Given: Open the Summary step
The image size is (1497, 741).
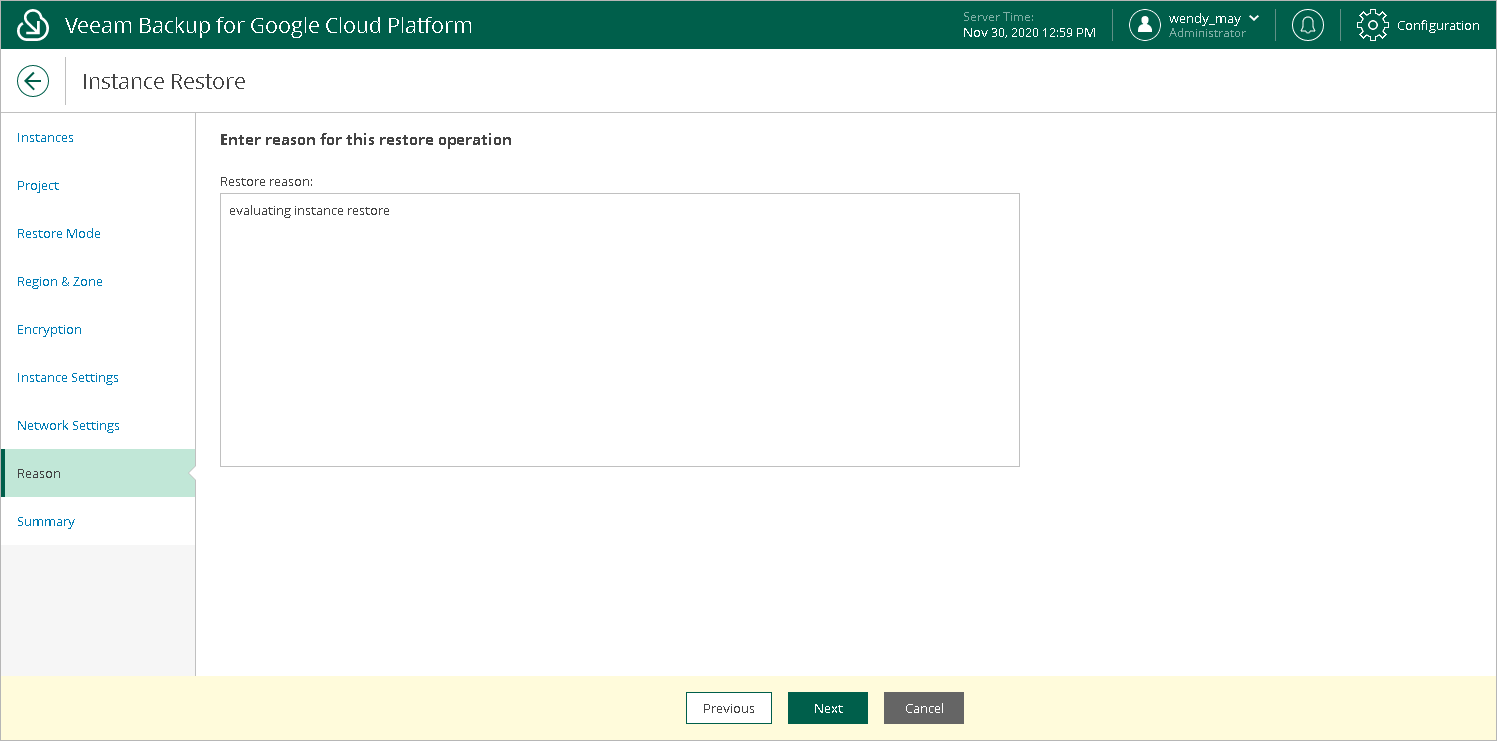Looking at the screenshot, I should click(98, 521).
